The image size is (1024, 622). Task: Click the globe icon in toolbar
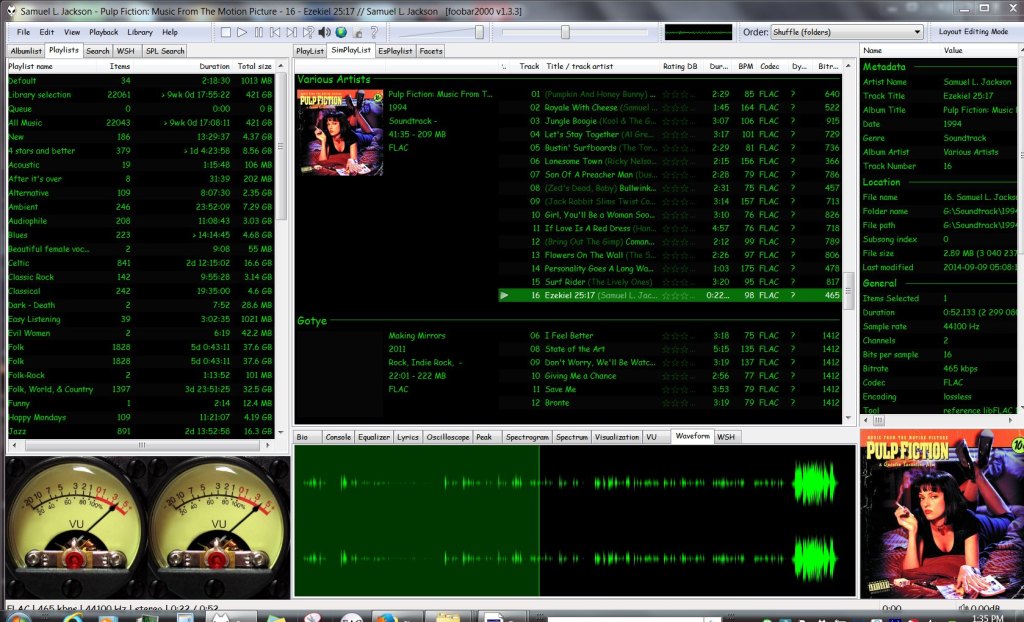click(x=341, y=32)
